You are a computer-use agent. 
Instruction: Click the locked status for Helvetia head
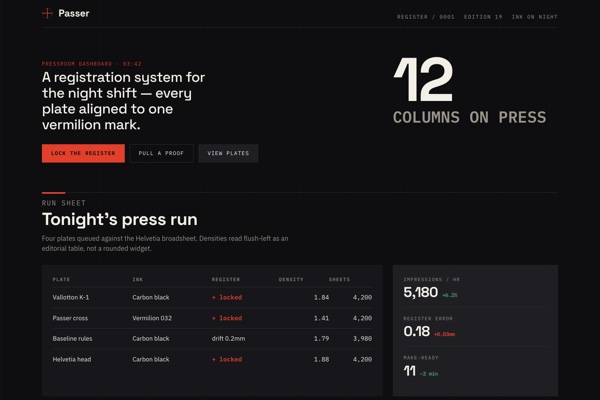227,359
